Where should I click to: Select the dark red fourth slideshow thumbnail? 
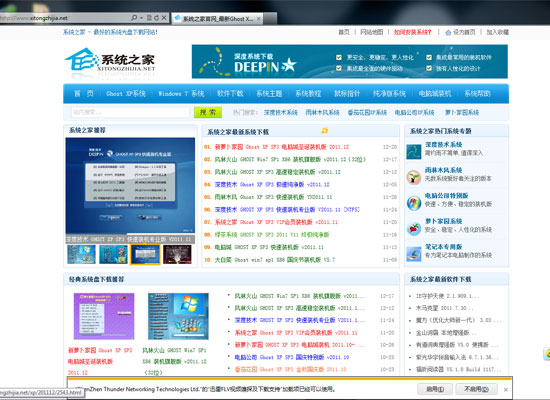pyautogui.click(x=177, y=254)
